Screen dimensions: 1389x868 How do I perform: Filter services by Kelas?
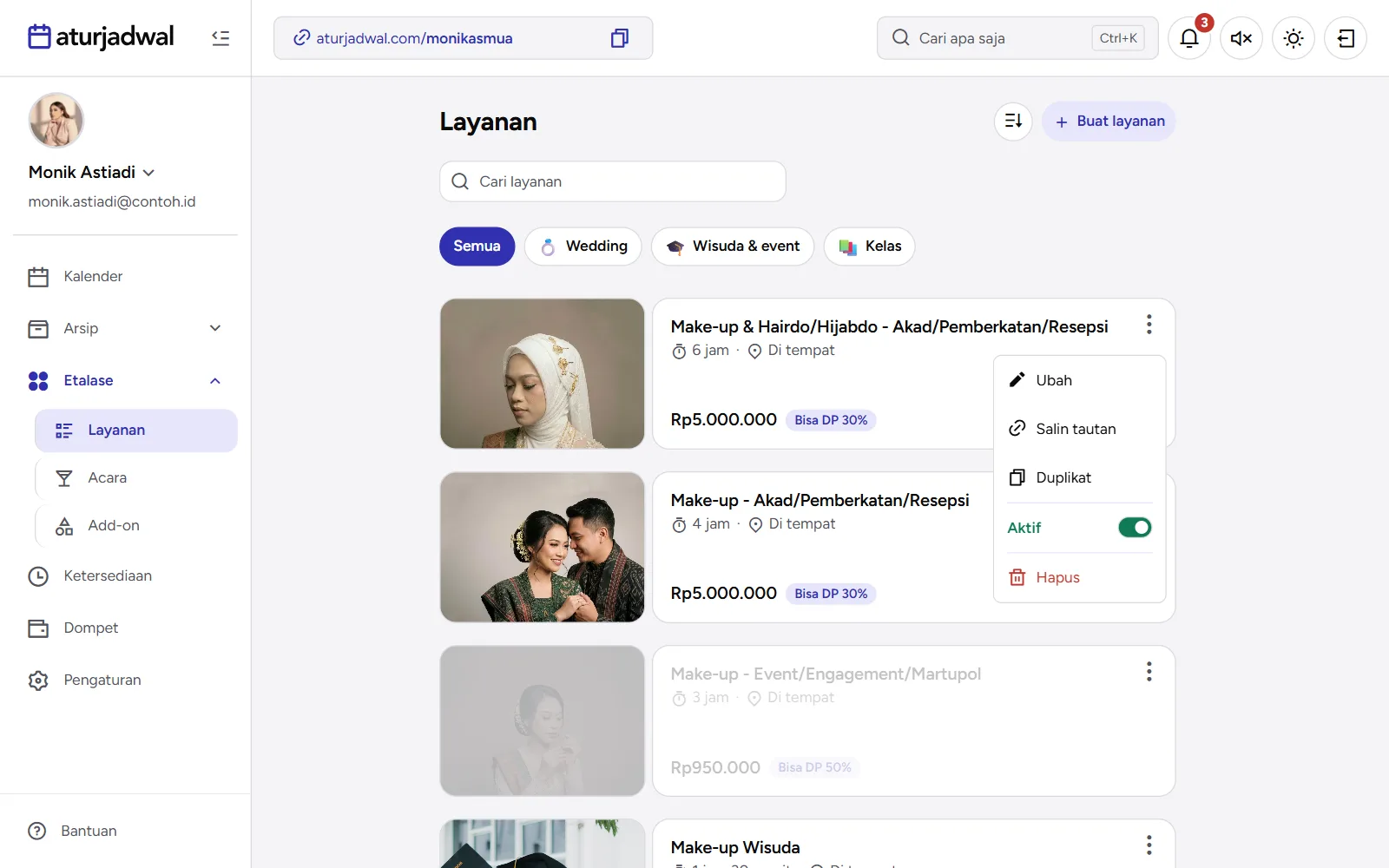point(869,247)
